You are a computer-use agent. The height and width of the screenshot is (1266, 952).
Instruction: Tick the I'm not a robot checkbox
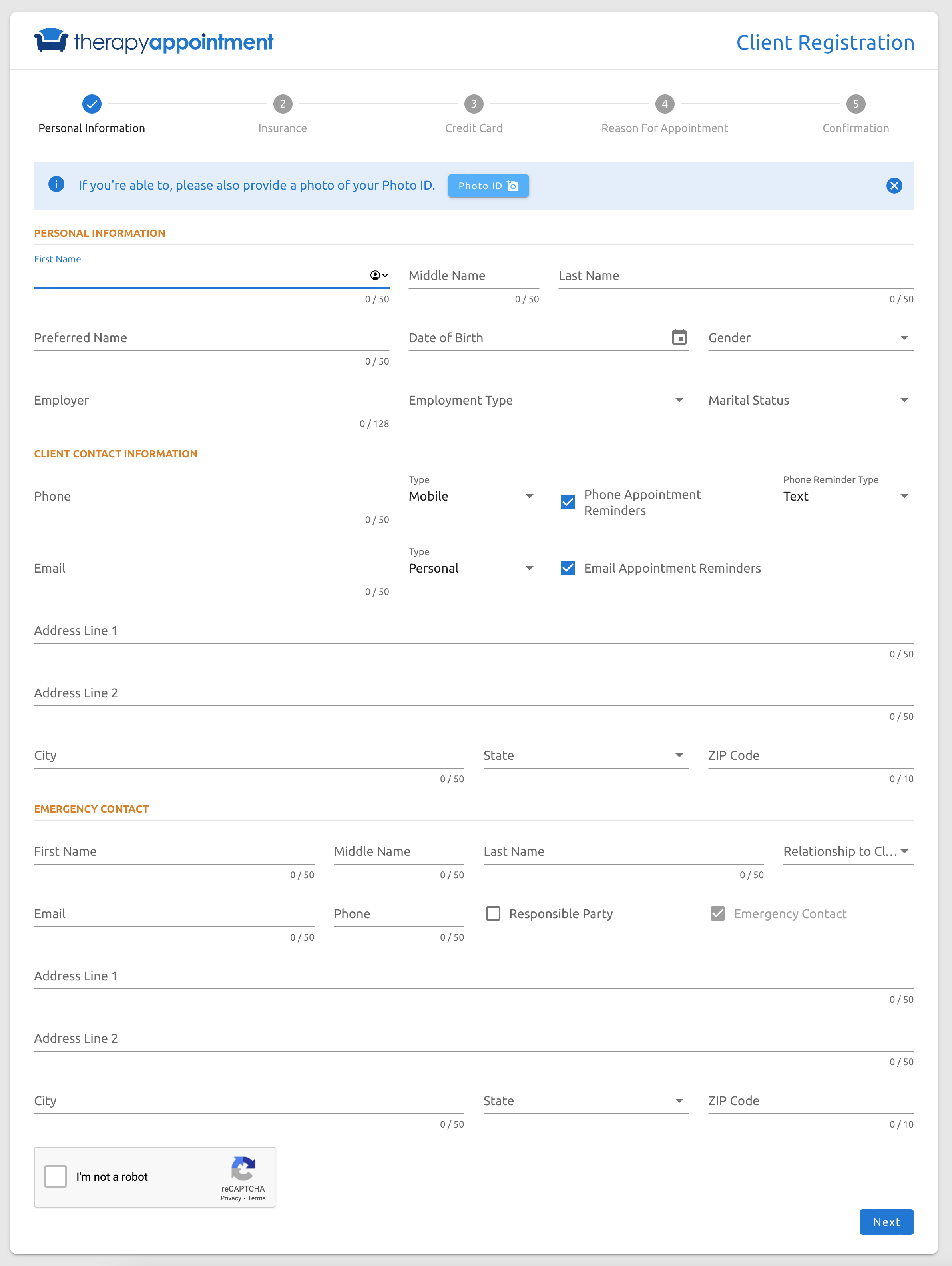[56, 1177]
